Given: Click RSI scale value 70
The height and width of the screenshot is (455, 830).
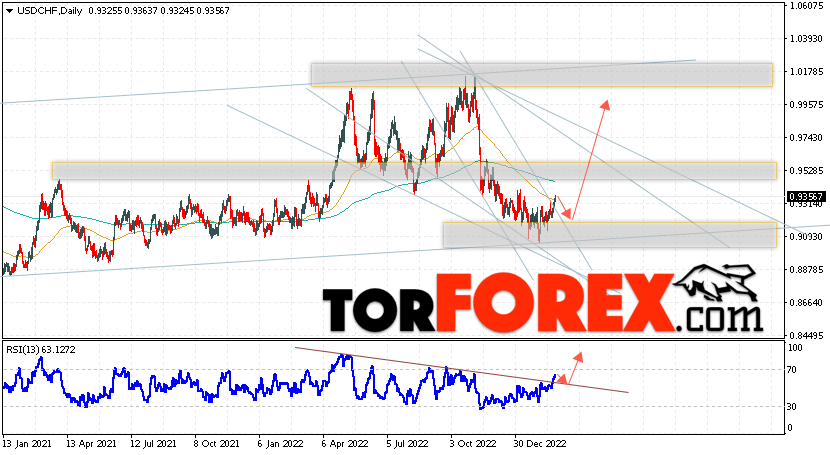Looking at the screenshot, I should (793, 370).
